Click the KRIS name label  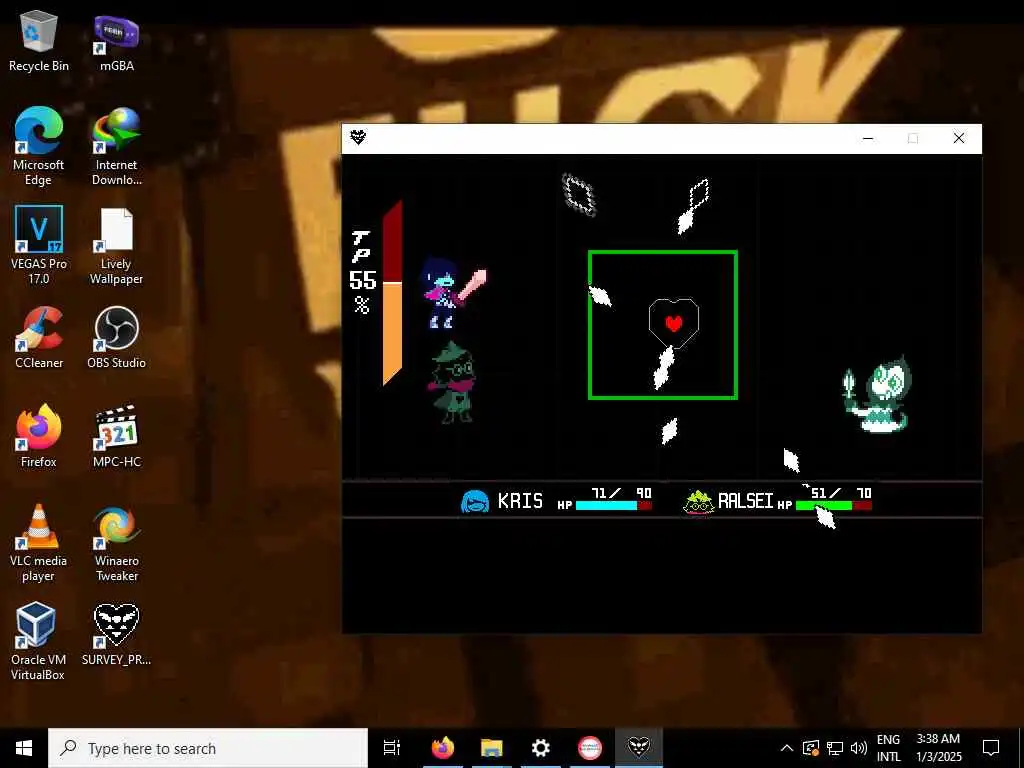tap(520, 501)
